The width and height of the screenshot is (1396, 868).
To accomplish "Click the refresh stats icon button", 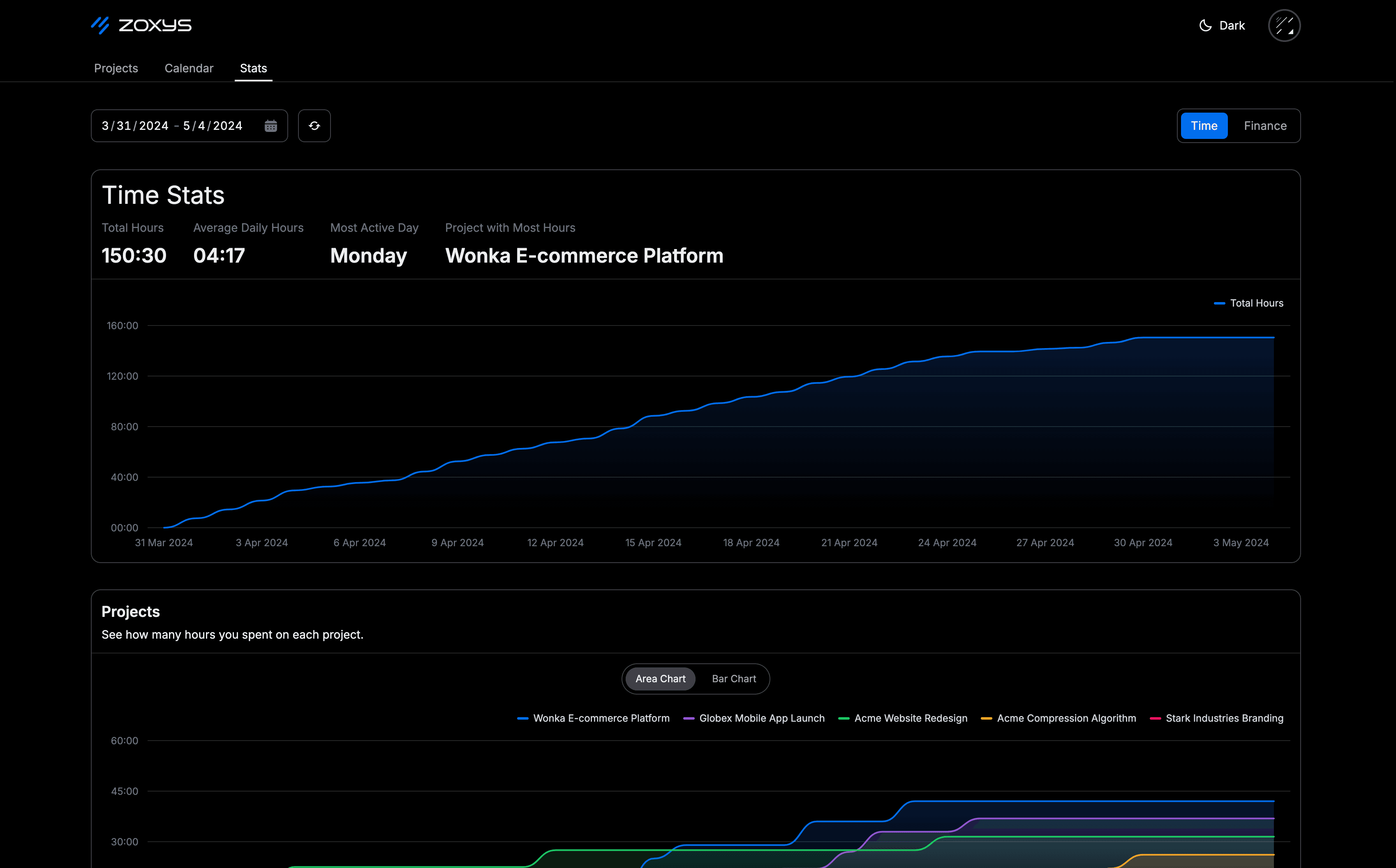I will click(314, 126).
